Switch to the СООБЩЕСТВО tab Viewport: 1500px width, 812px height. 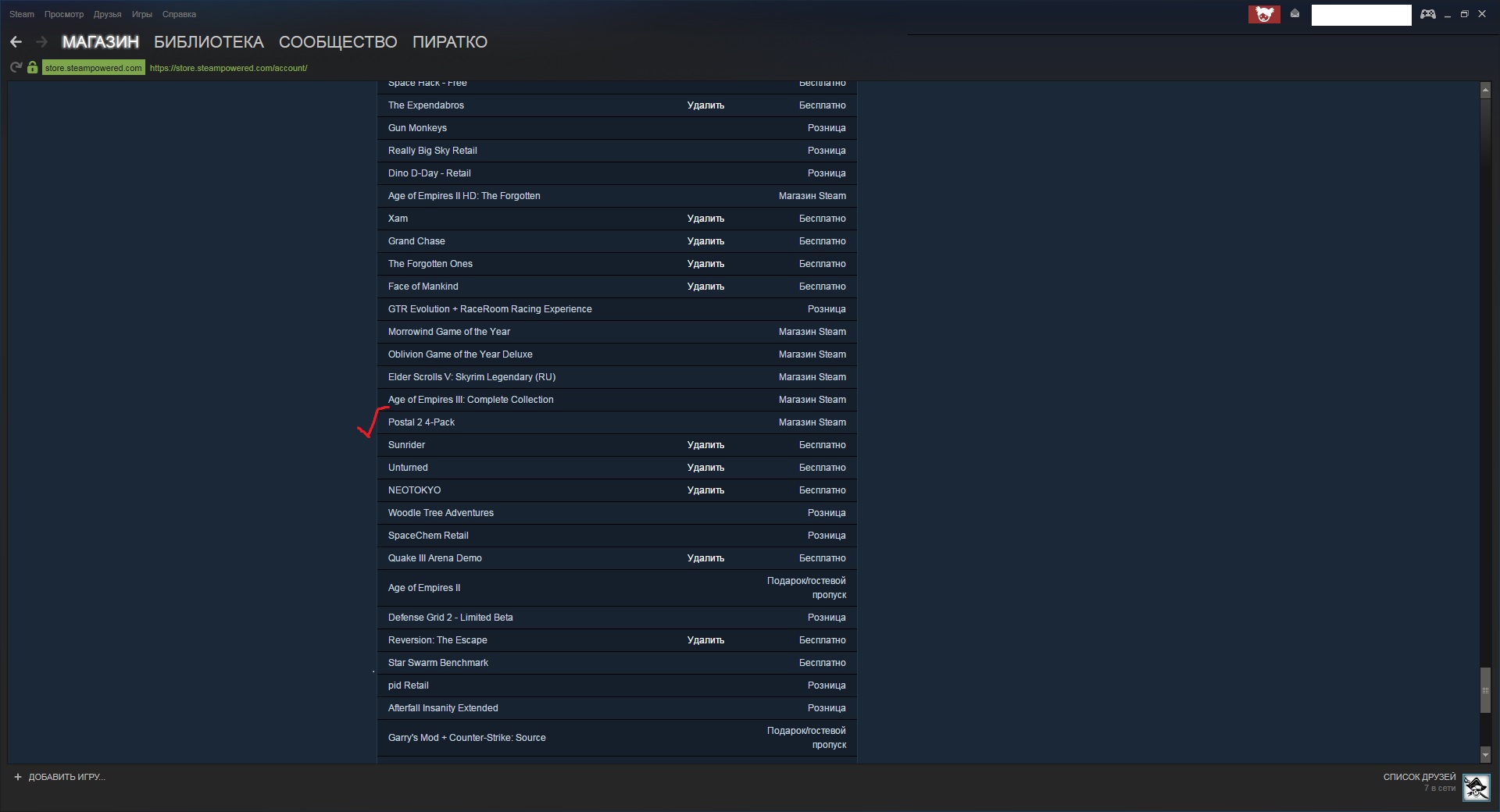click(x=338, y=42)
